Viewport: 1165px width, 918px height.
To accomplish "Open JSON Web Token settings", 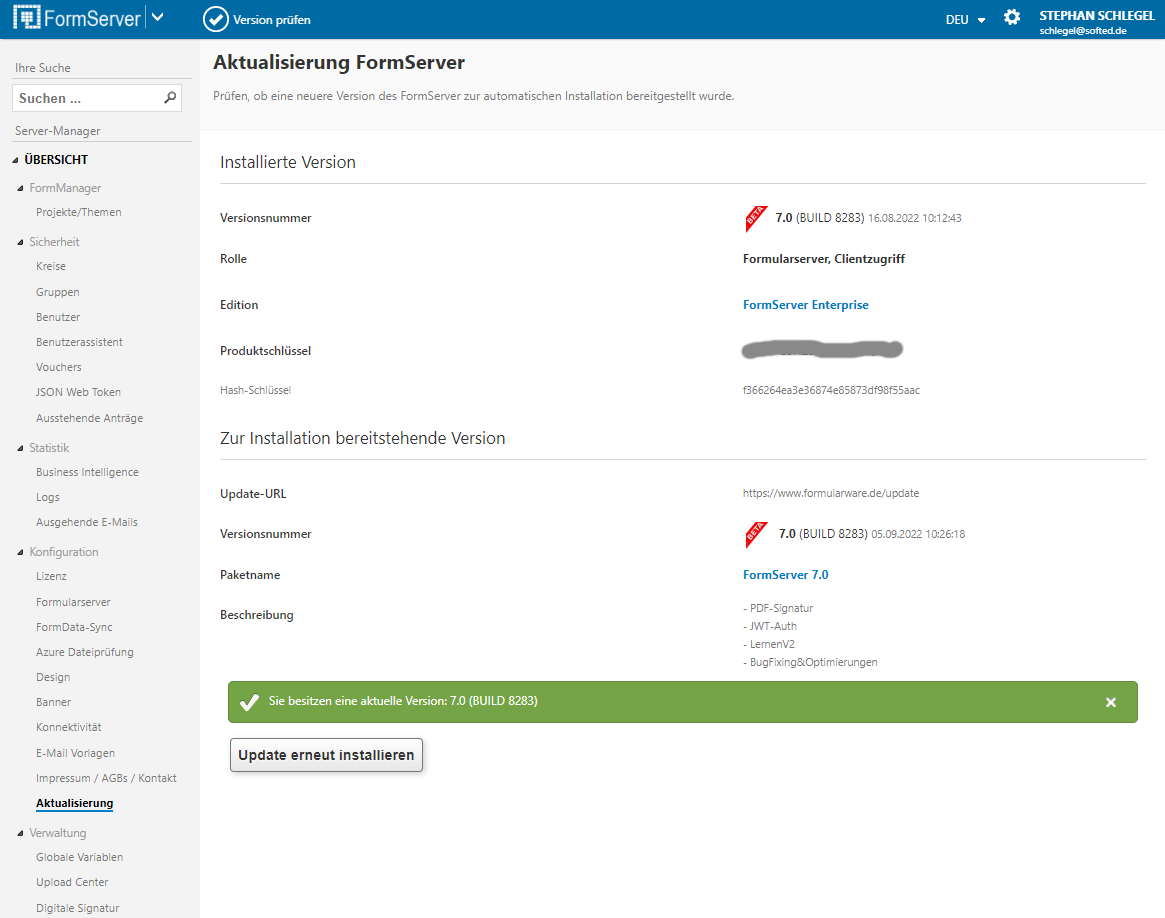I will [x=78, y=392].
